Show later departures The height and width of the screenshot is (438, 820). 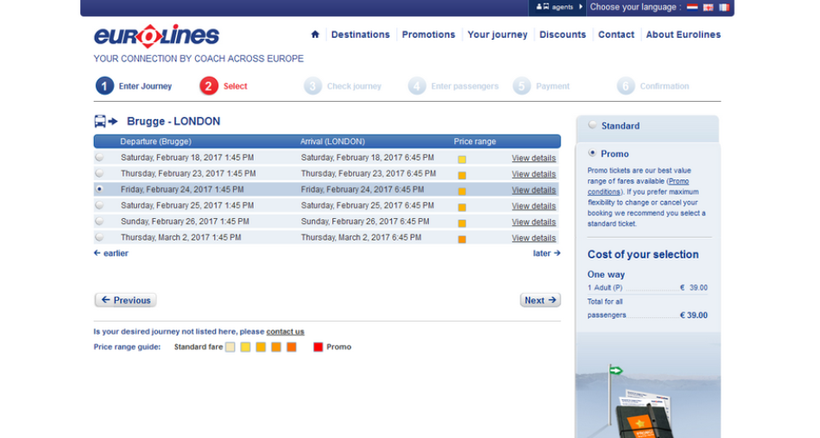[546, 253]
